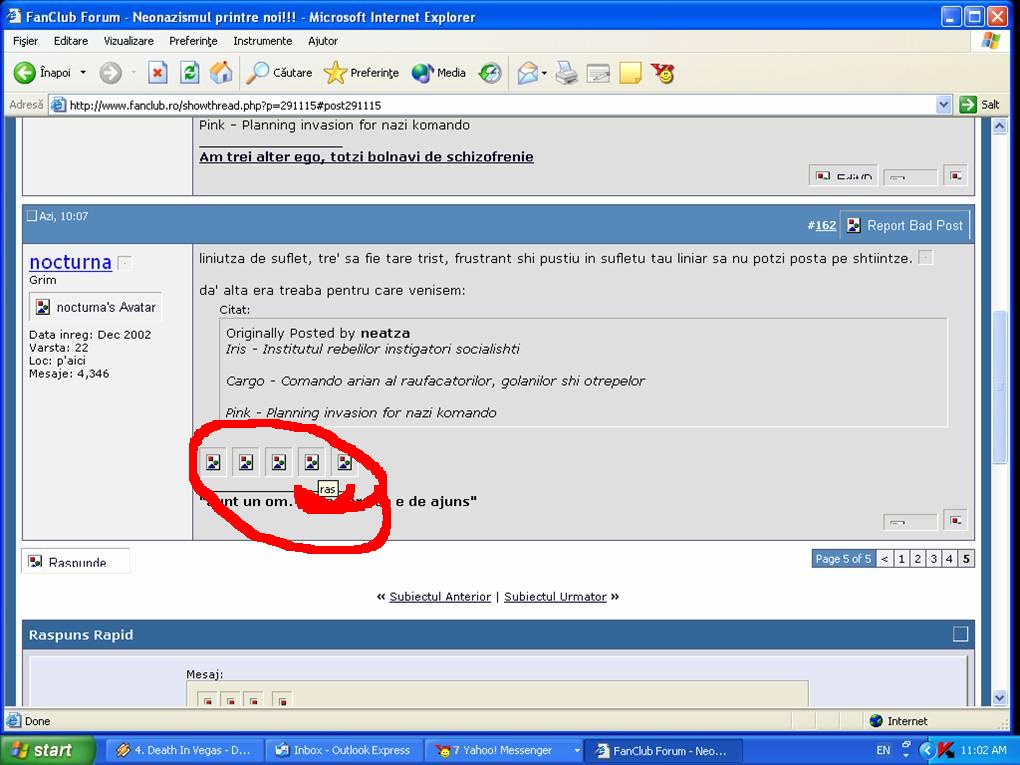Click the third broken smiley image in post
This screenshot has width=1020, height=765.
coord(278,462)
